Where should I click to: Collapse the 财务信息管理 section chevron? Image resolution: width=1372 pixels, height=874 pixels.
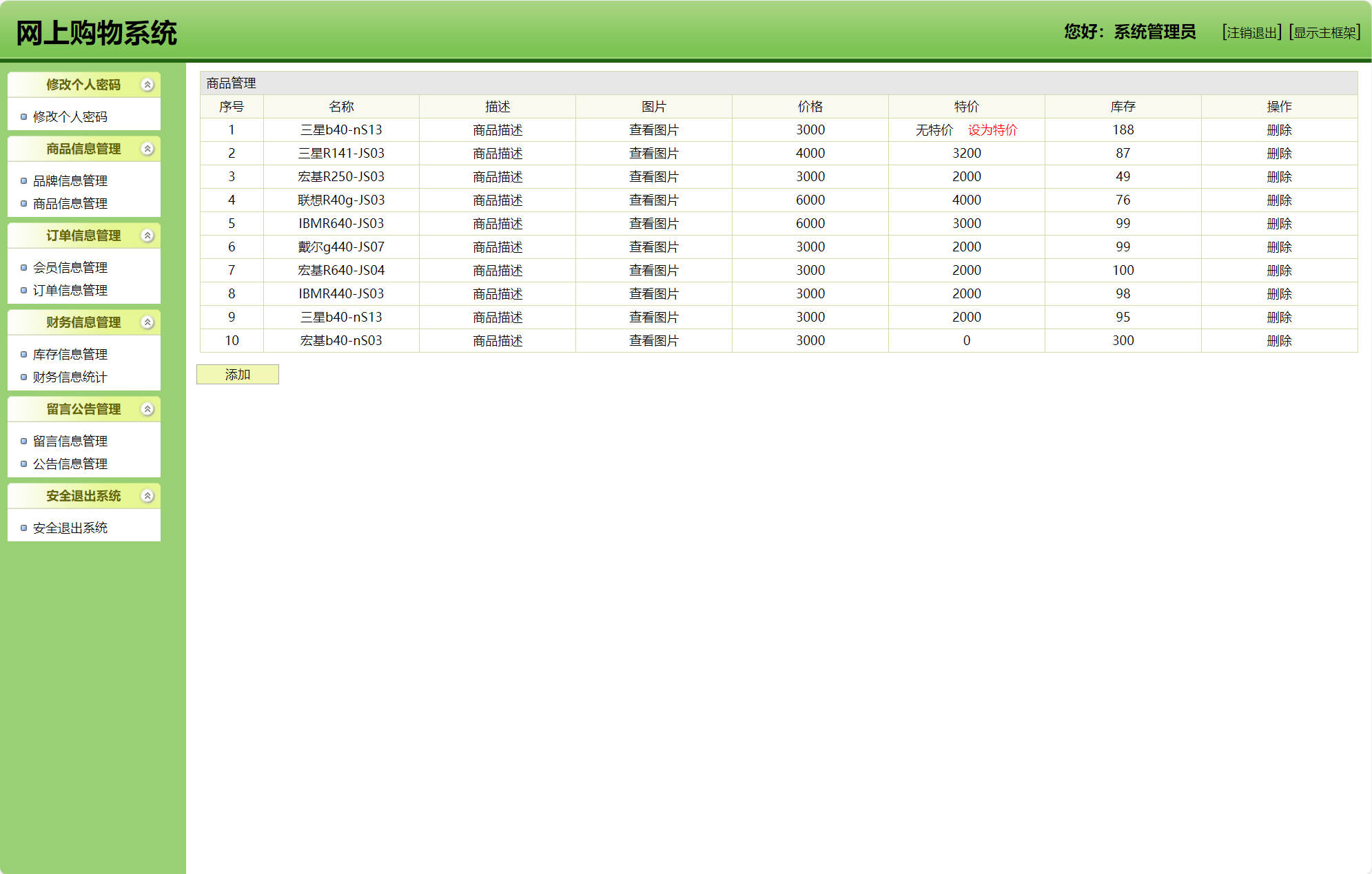147,322
